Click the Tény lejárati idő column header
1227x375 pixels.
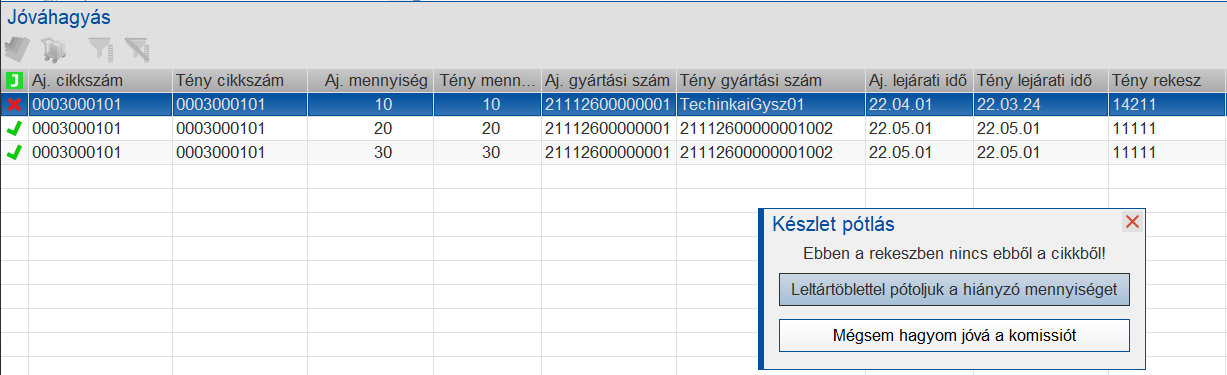(x=1040, y=80)
